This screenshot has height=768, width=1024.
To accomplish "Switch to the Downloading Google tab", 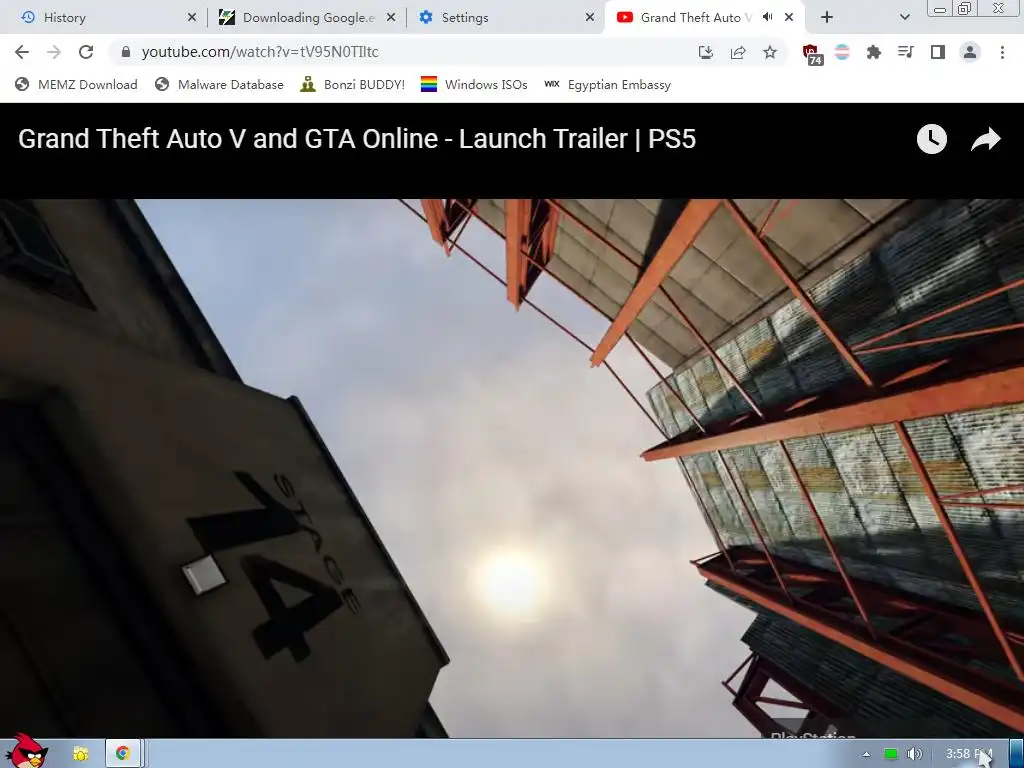I will (307, 18).
